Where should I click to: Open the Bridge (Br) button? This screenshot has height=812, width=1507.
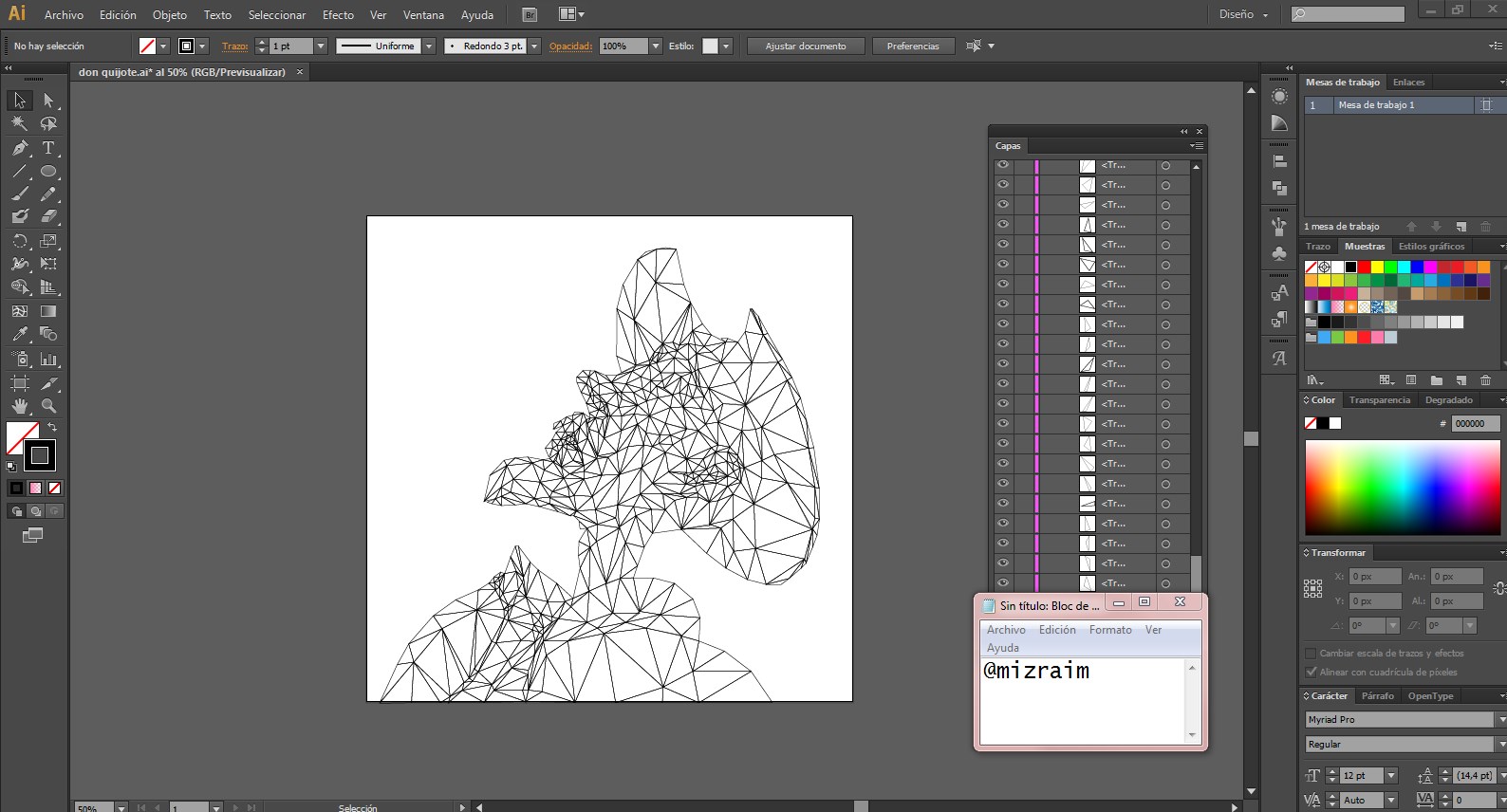(x=530, y=14)
